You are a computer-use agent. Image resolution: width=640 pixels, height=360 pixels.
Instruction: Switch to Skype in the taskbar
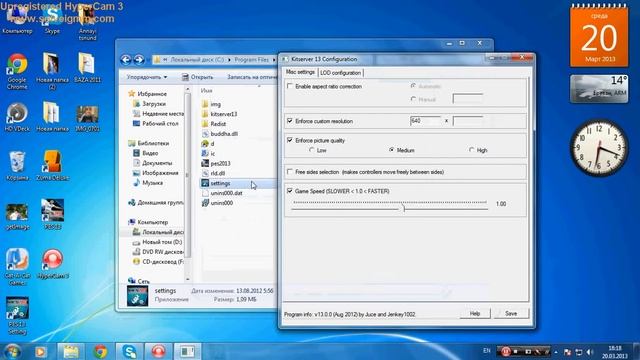(x=129, y=351)
